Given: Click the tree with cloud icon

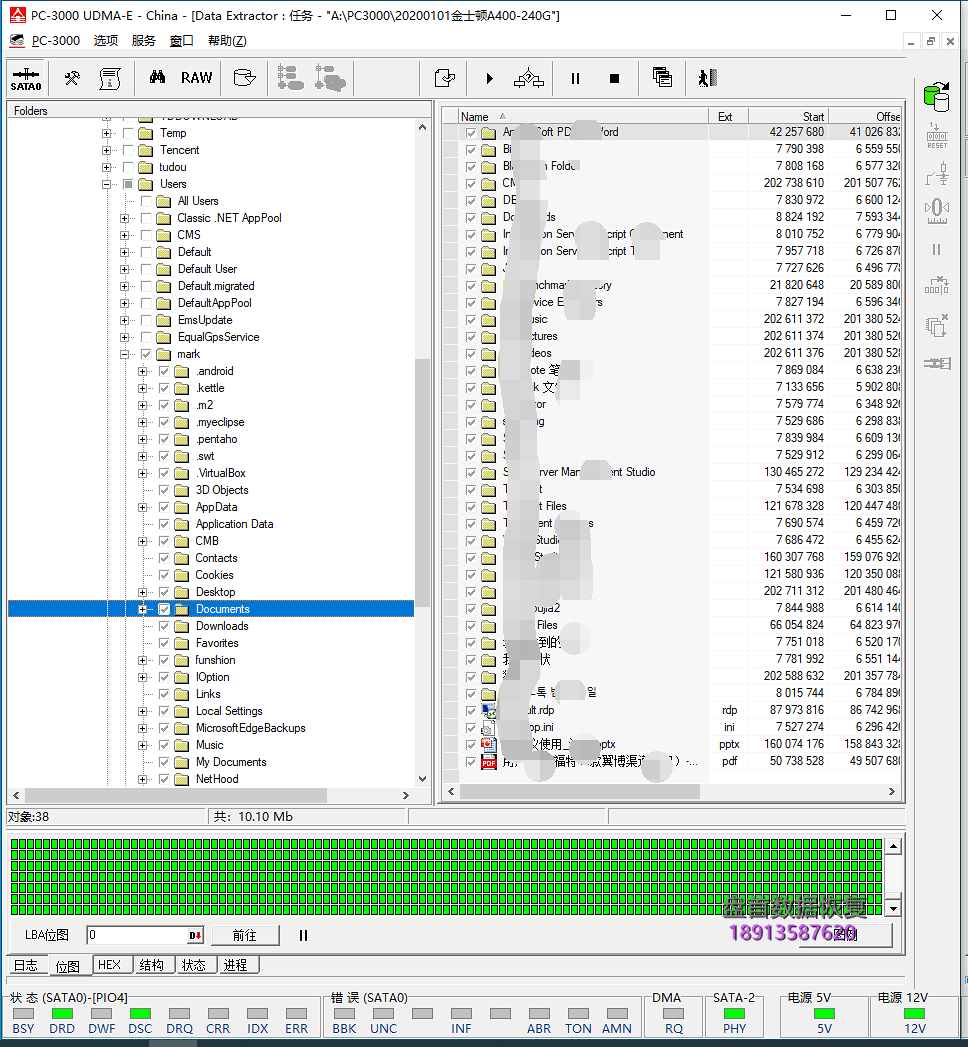Looking at the screenshot, I should pos(330,78).
